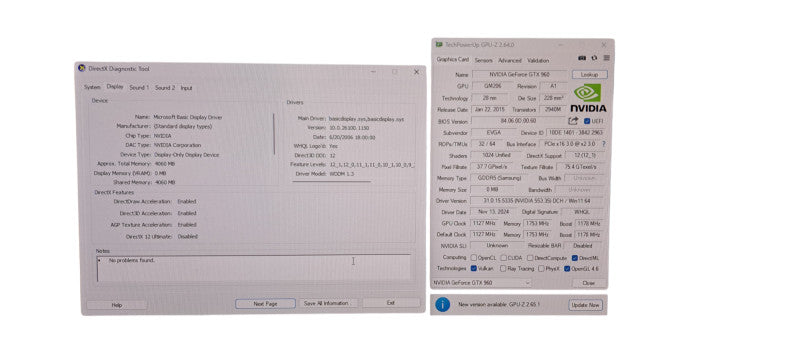Toggle the UEFI checkbox
Screen dimensions: 800x360
pyautogui.click(x=587, y=121)
